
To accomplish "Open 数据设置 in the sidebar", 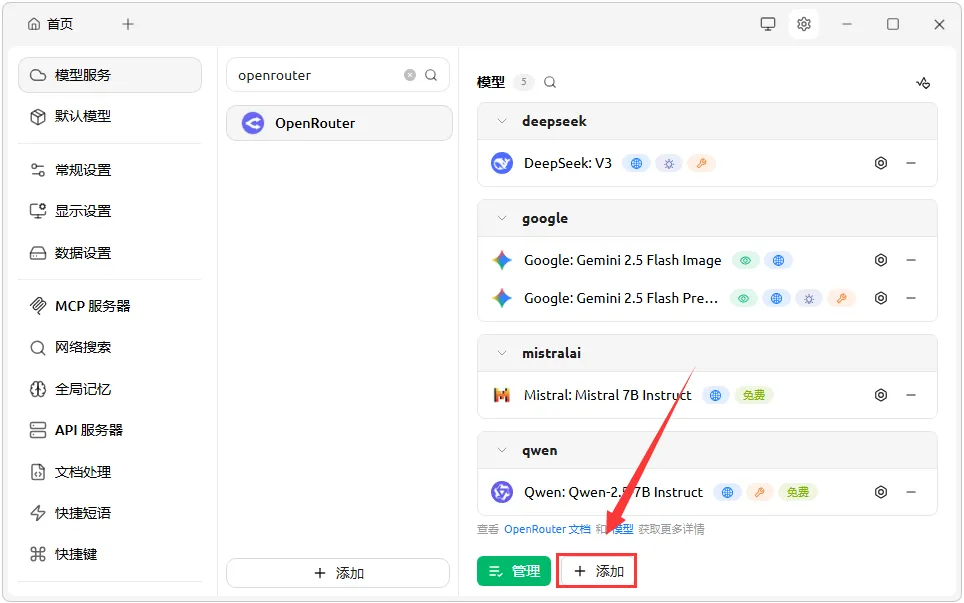I will tap(110, 253).
